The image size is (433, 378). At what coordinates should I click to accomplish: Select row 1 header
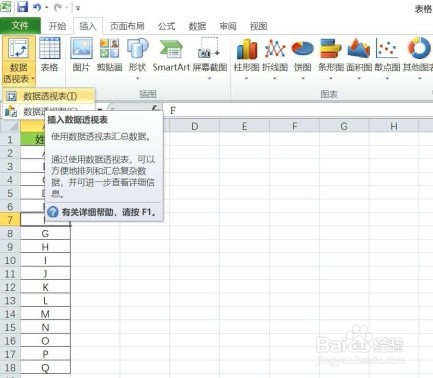tap(10, 139)
